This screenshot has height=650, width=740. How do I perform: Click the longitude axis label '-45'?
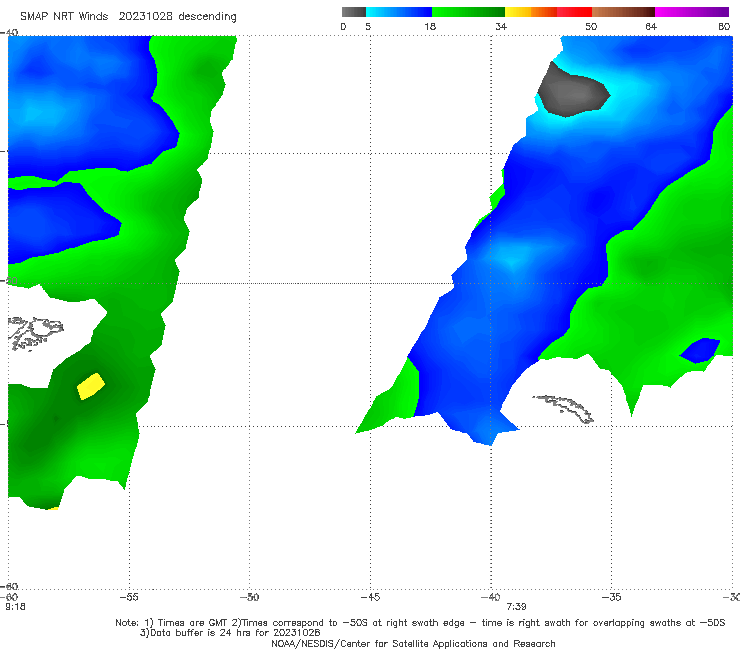tap(370, 597)
